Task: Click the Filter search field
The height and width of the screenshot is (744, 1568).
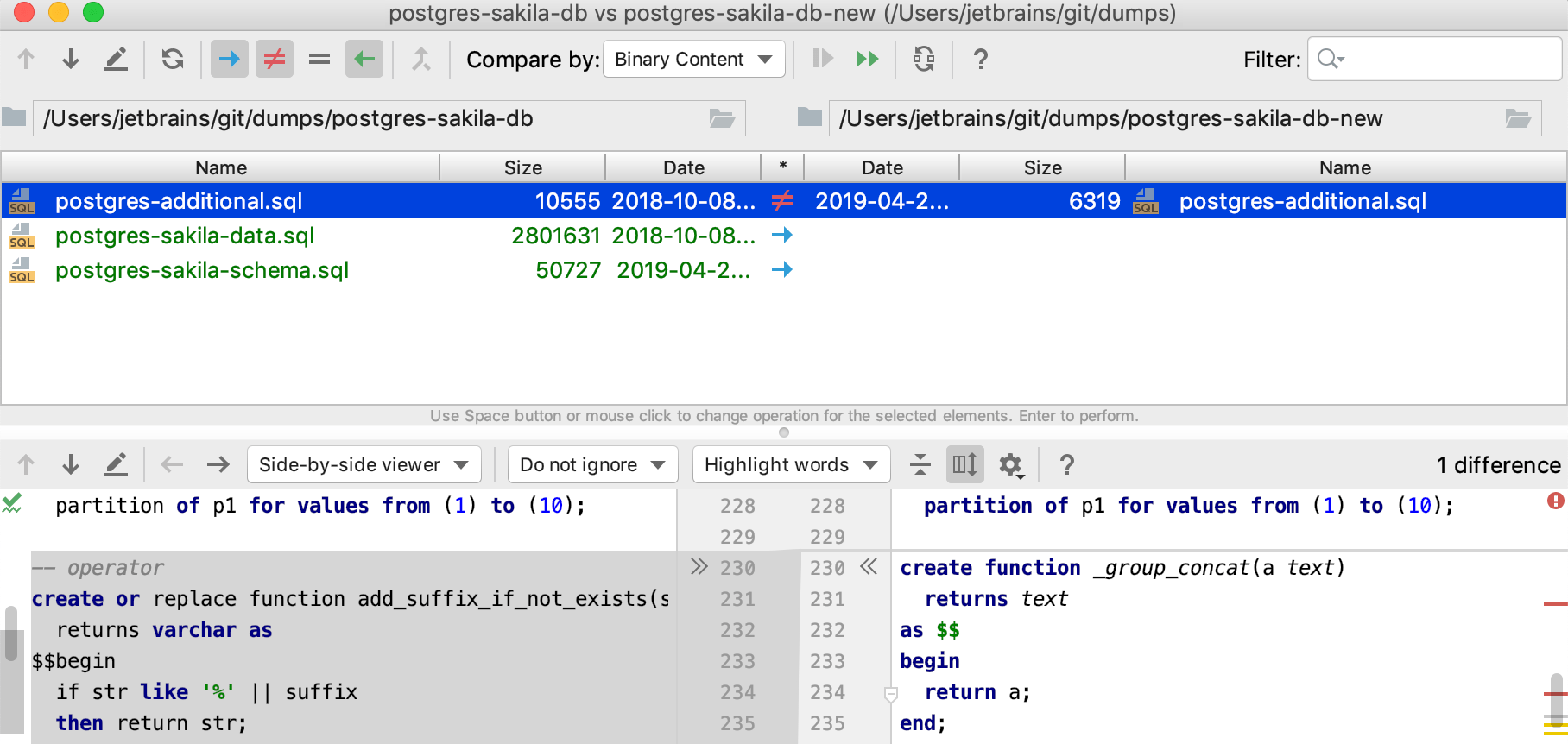Action: (1434, 59)
